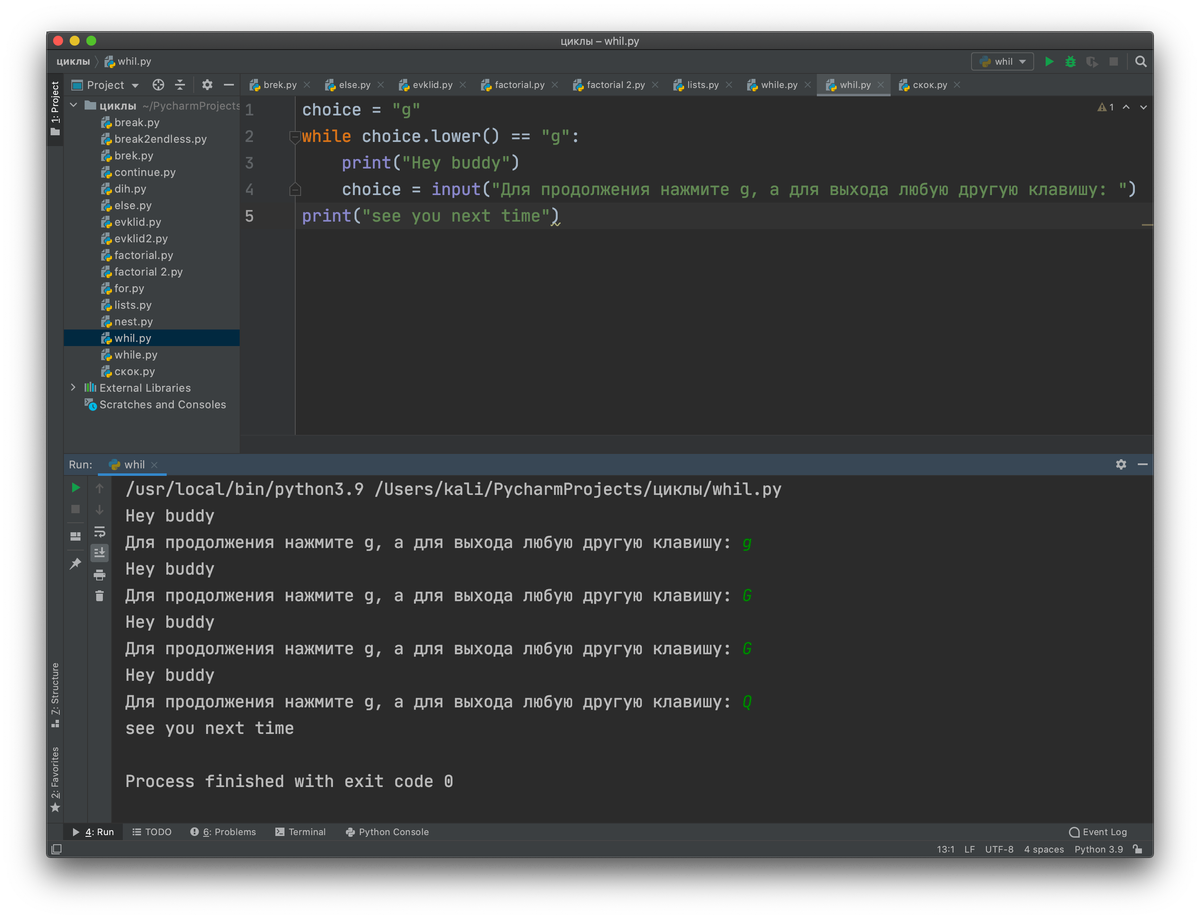The width and height of the screenshot is (1200, 919).
Task: Open the Event Log
Action: coord(1097,832)
